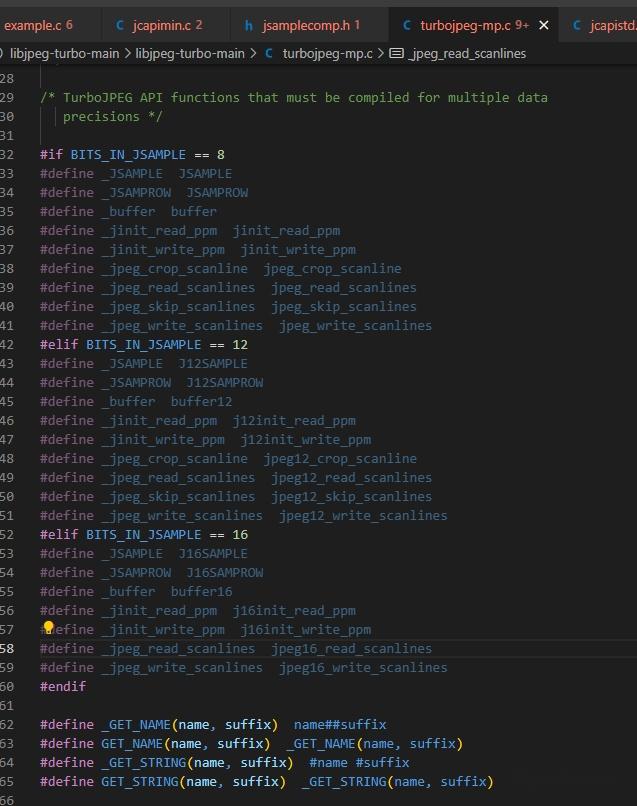Click the C file icon on jcapimin.c tab
This screenshot has height=806, width=637.
tap(121, 25)
